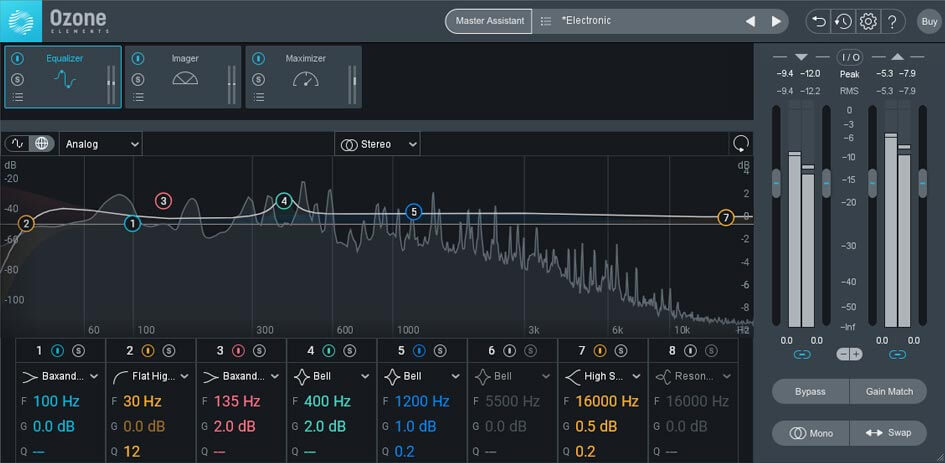Solo band 4
The height and width of the screenshot is (463, 945).
click(x=349, y=350)
